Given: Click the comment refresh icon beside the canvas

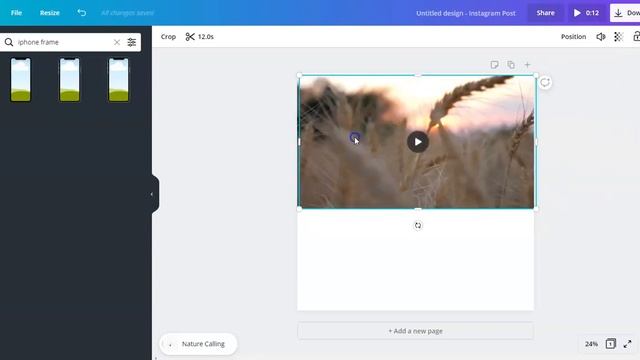Looking at the screenshot, I should (x=545, y=82).
